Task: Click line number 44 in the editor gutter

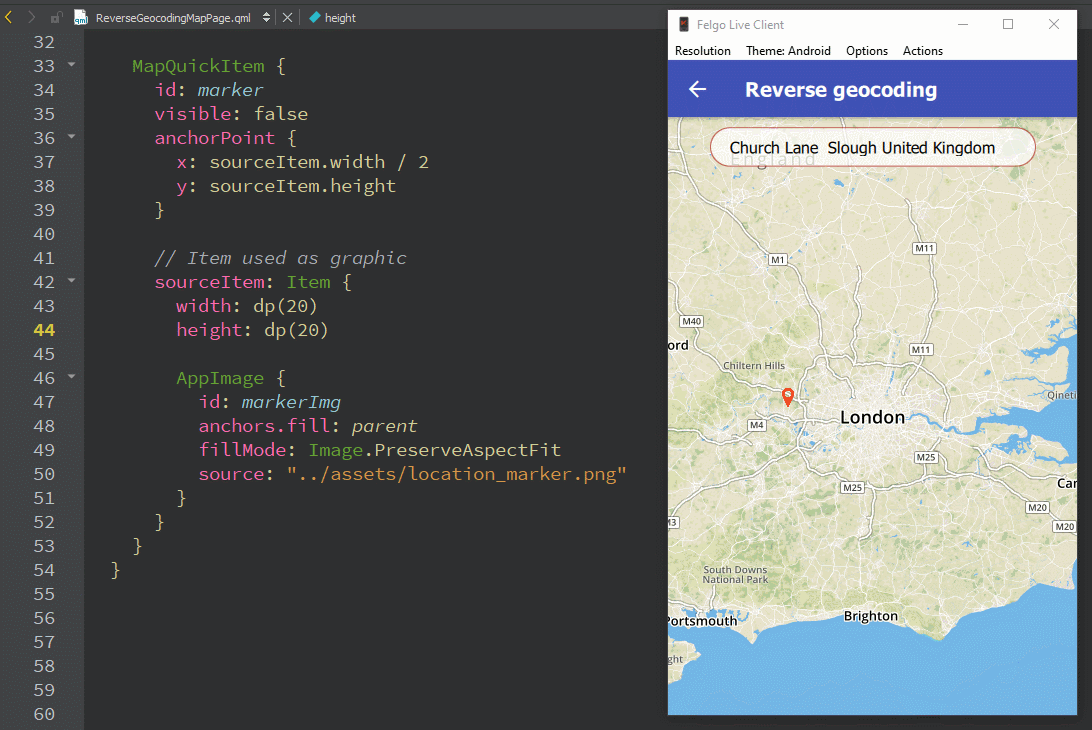Action: coord(44,329)
